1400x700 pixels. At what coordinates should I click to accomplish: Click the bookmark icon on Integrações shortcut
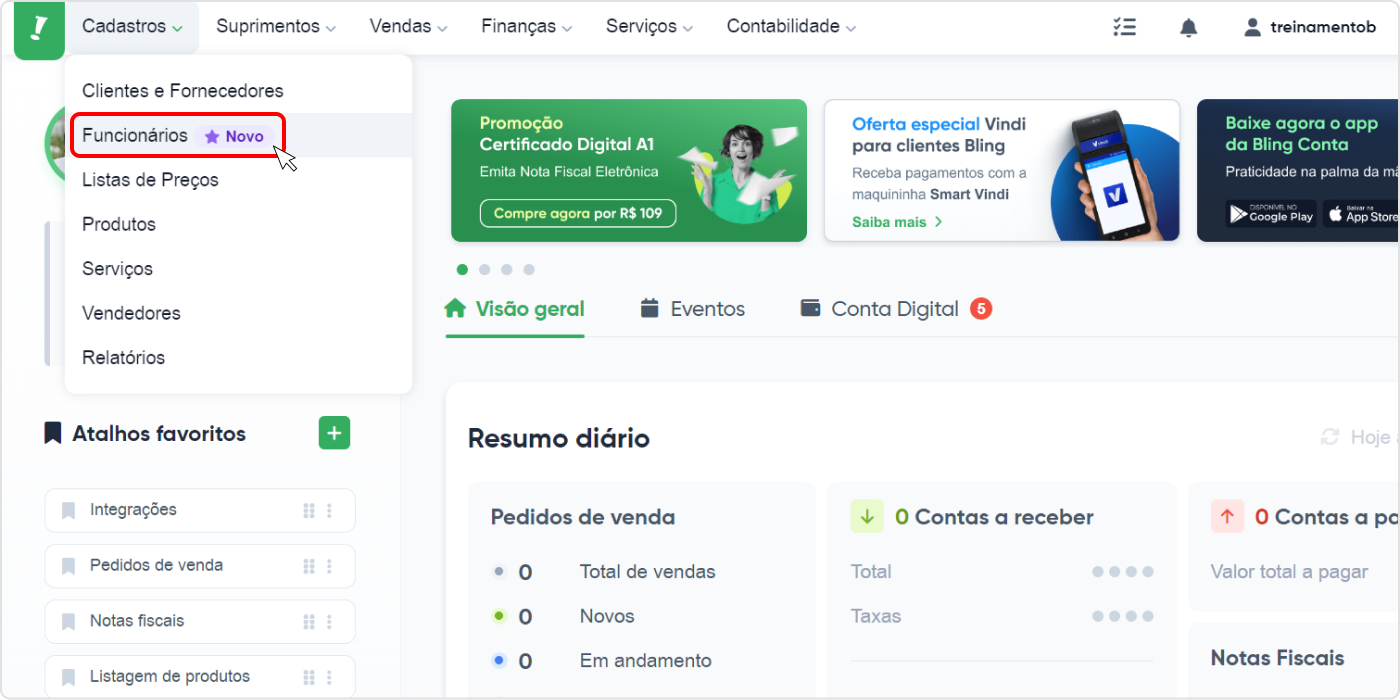69,510
